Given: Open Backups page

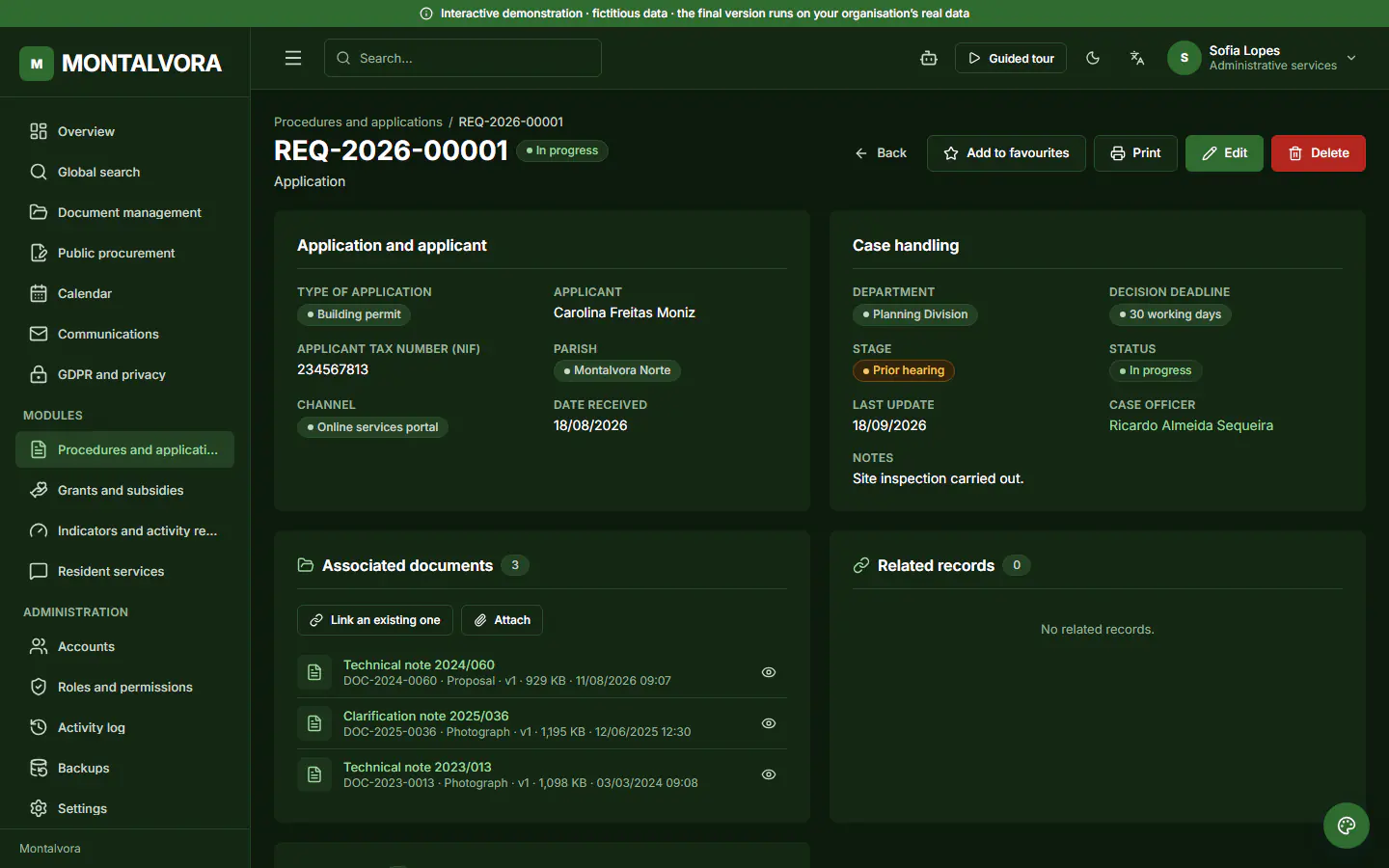Looking at the screenshot, I should [x=124, y=768].
